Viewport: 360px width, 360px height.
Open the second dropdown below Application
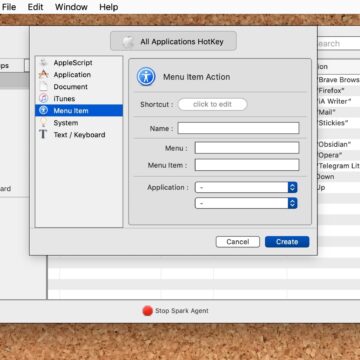click(x=246, y=203)
